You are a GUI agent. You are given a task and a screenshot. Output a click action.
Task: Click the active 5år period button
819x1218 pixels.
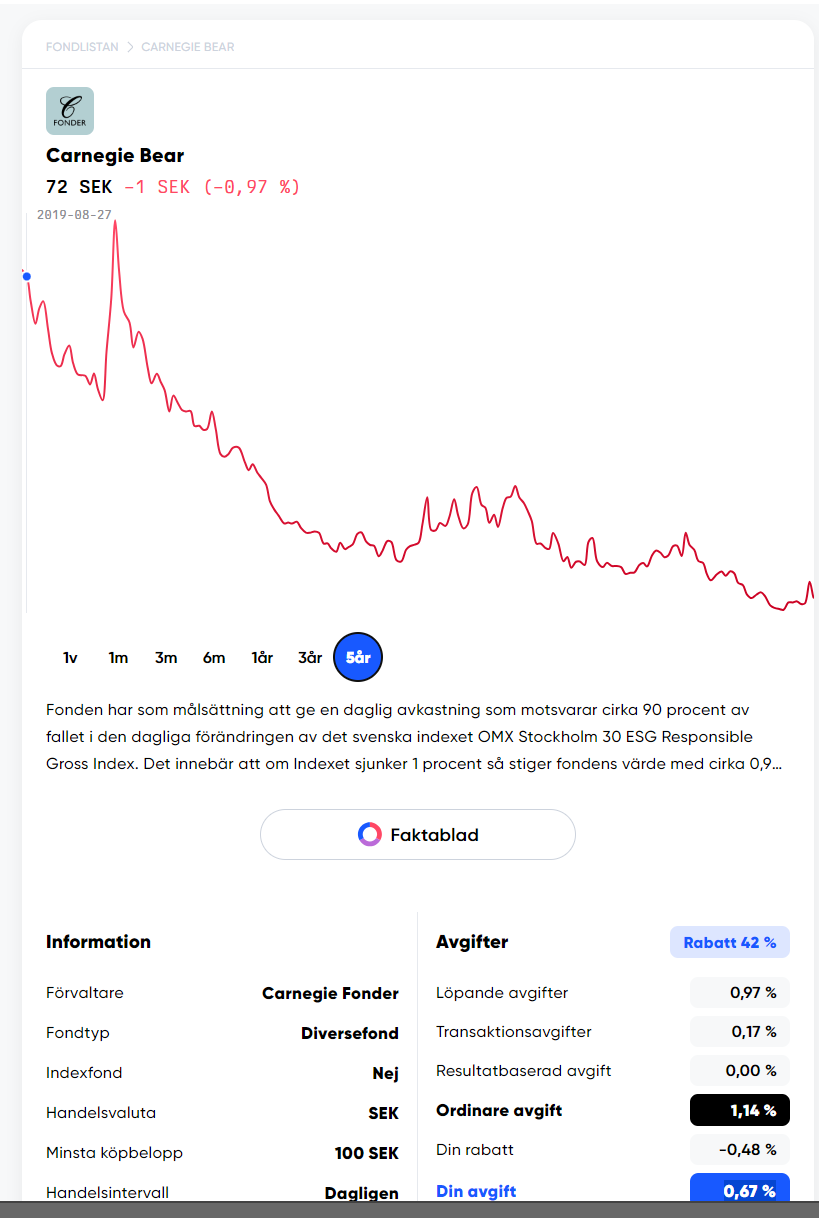pos(358,657)
